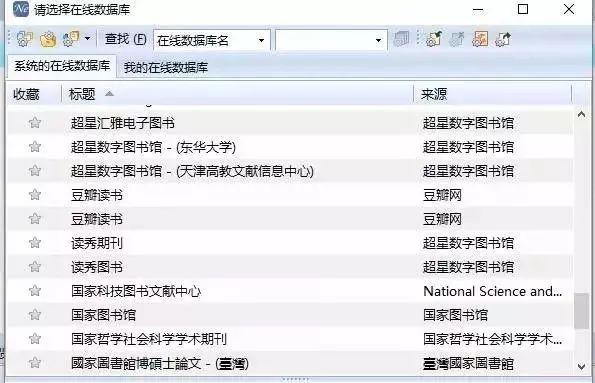Click the NoteExpress app icon in title bar
Screen dimensions: 595x383
coord(21,9)
